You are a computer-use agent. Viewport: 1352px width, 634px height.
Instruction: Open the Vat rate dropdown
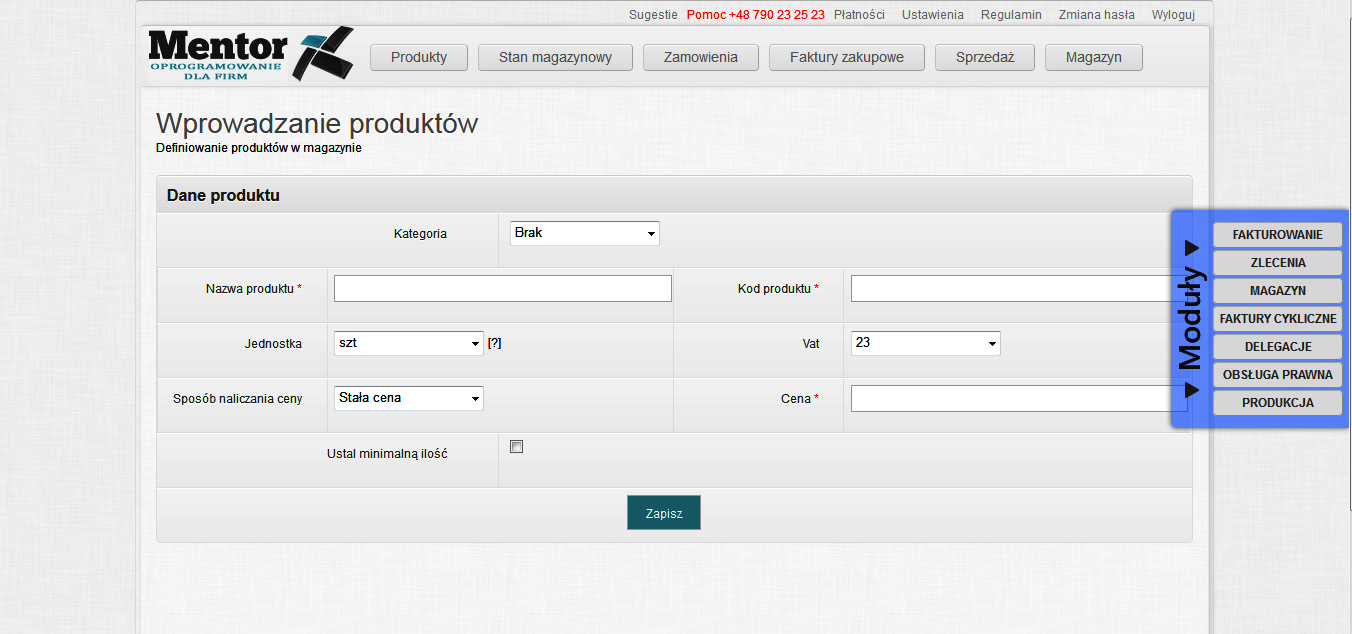[x=925, y=343]
